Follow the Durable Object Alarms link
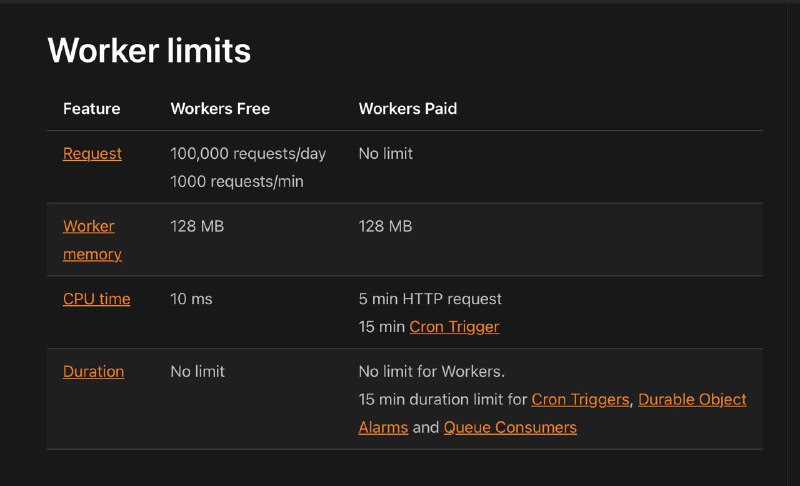The height and width of the screenshot is (486, 800). [x=692, y=399]
